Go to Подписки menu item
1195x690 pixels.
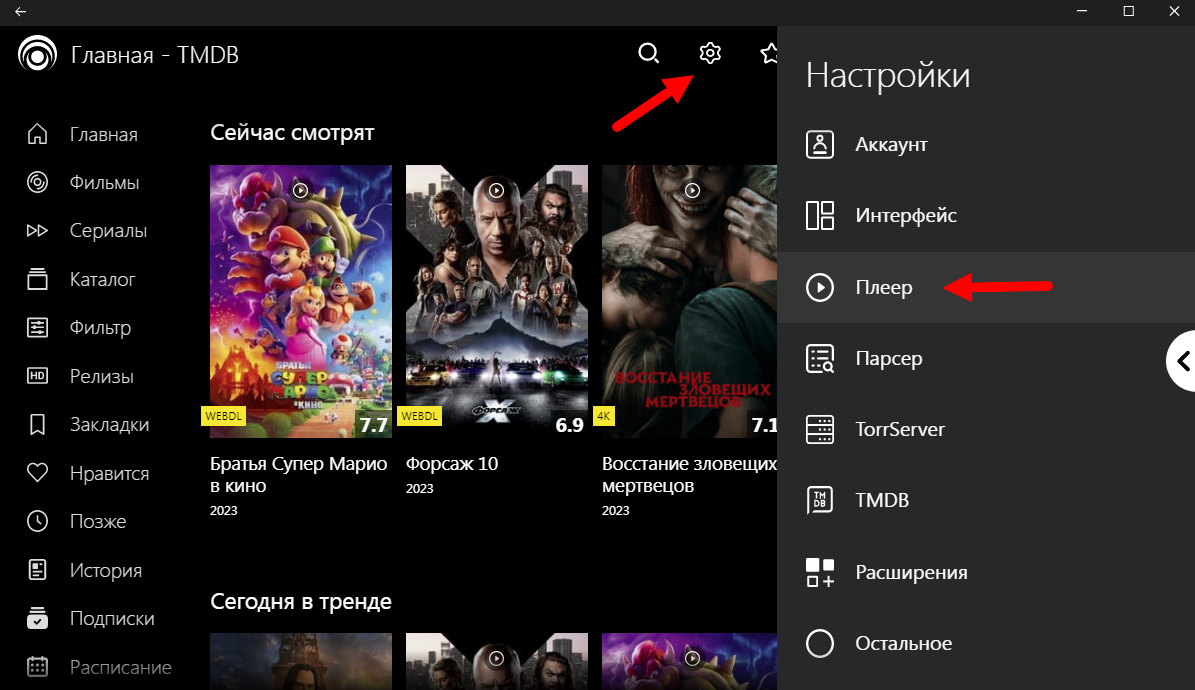(111, 618)
